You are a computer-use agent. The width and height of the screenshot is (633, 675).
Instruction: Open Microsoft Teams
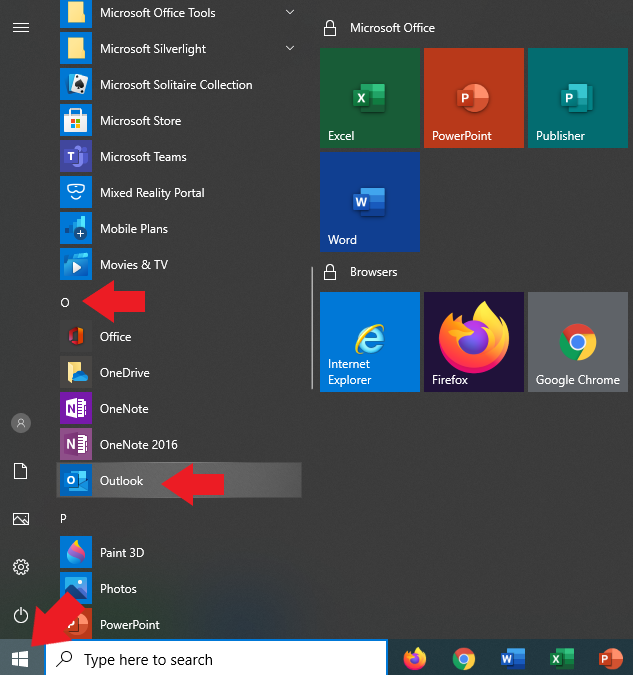coord(179,157)
